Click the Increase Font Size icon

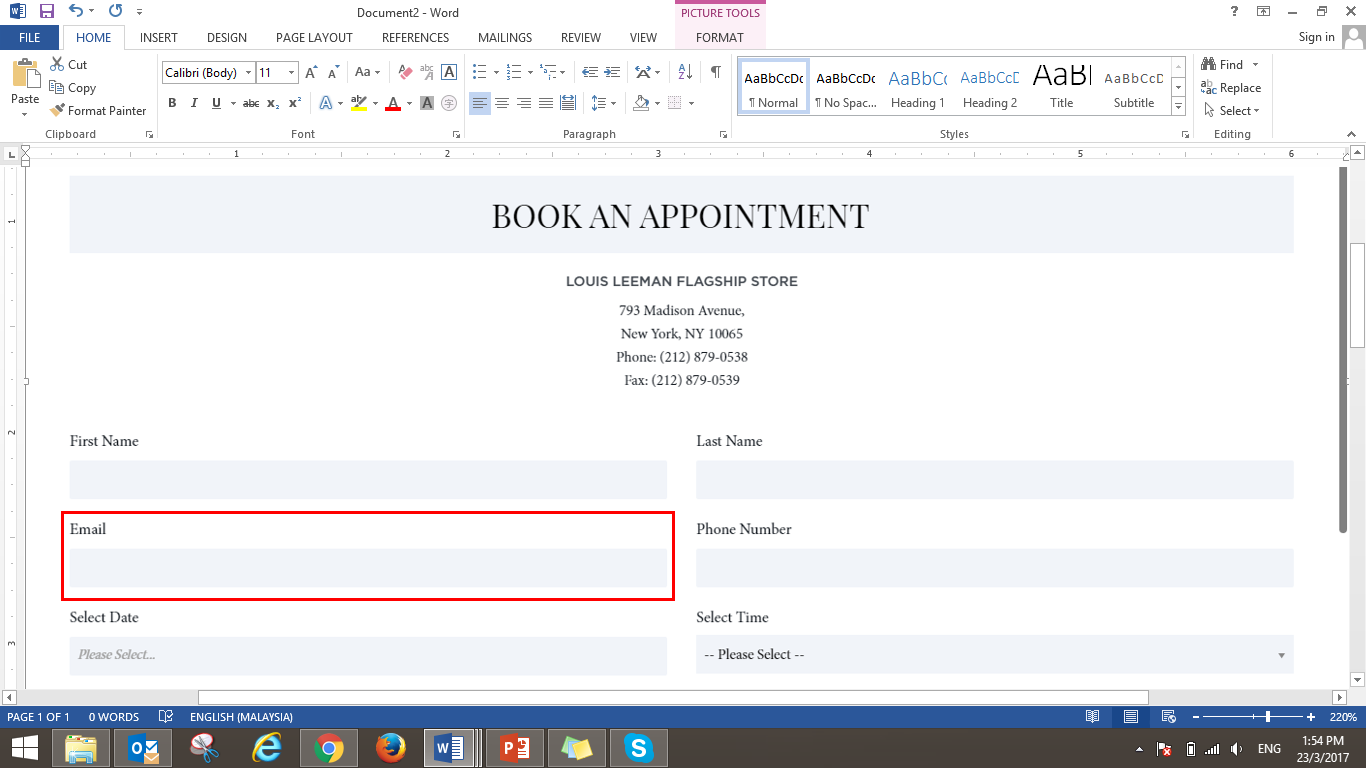[311, 72]
